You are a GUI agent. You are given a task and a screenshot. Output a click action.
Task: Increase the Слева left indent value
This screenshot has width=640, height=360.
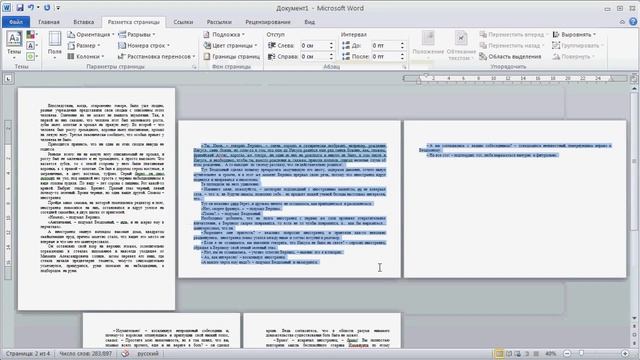[x=331, y=43]
